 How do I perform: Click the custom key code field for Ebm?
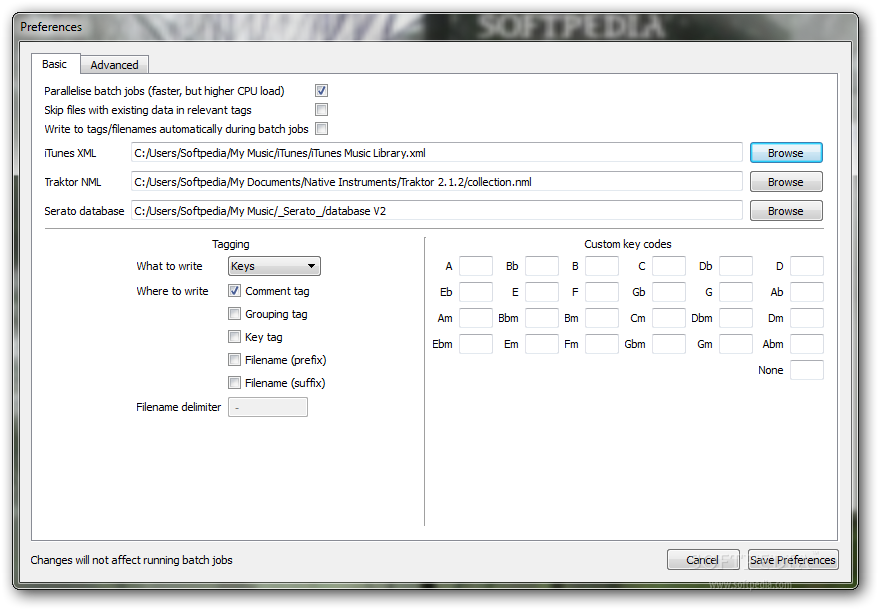[476, 344]
